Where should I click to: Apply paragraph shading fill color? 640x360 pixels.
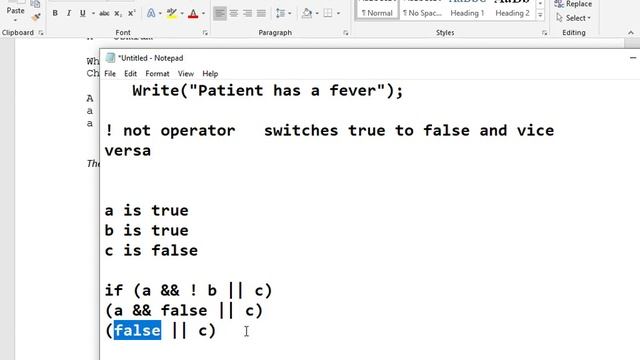point(307,13)
